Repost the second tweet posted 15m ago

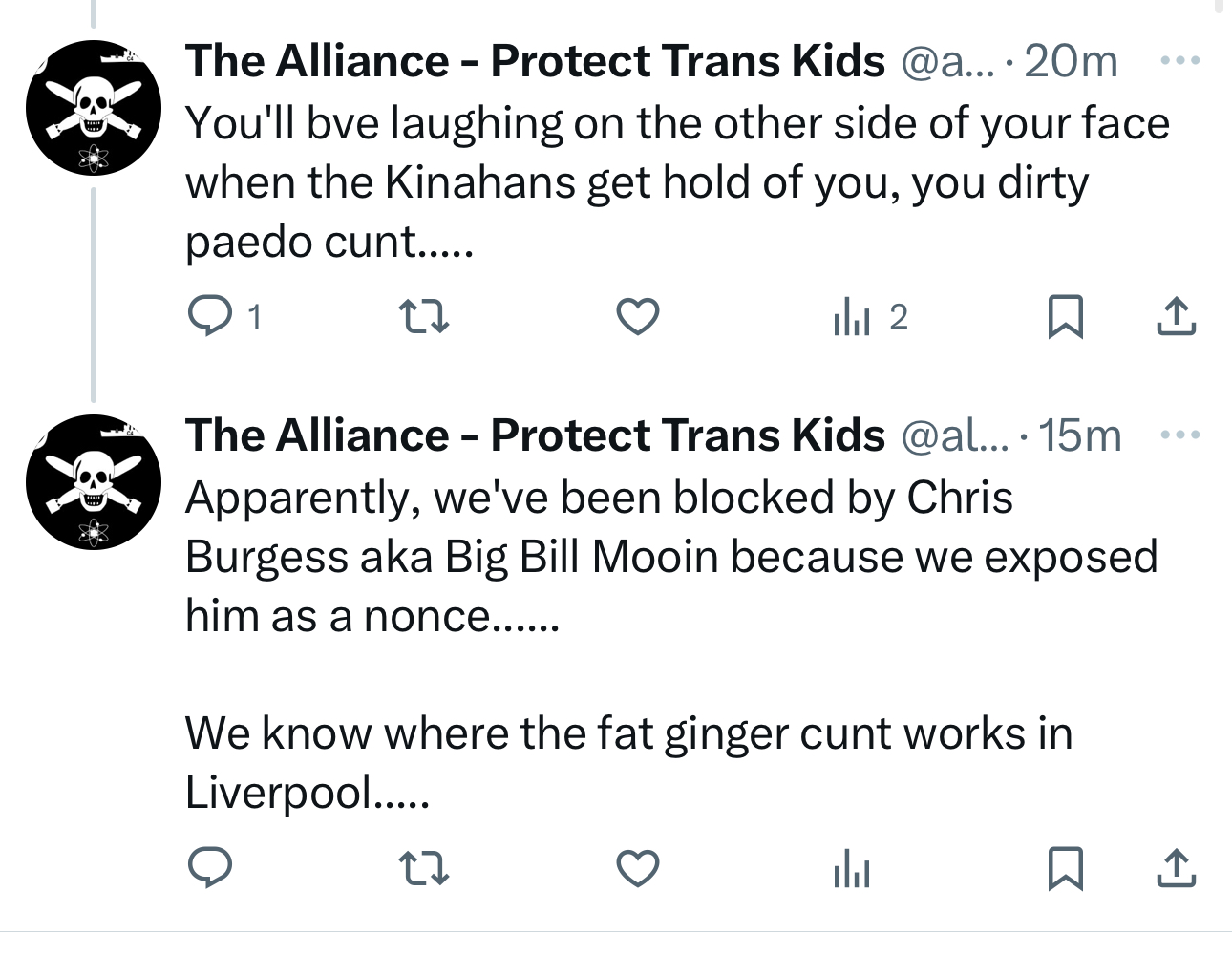point(423,868)
